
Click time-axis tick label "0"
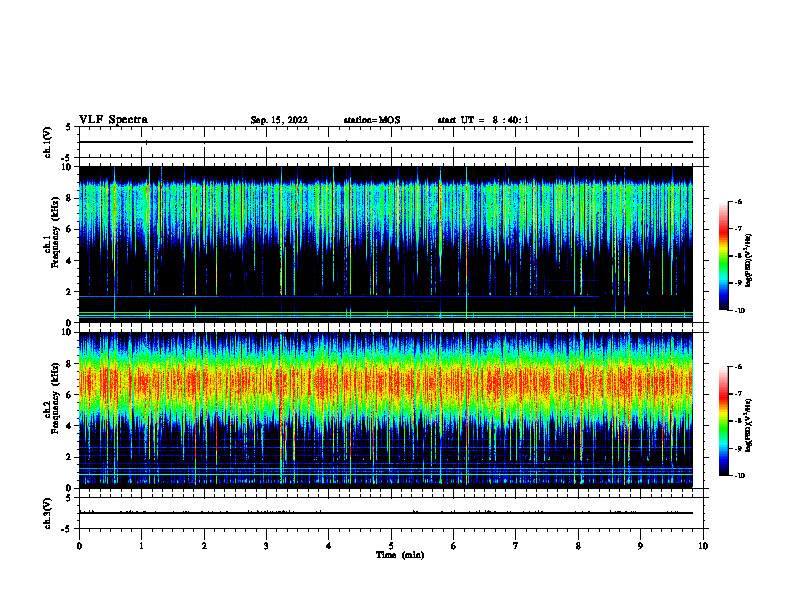[x=79, y=546]
